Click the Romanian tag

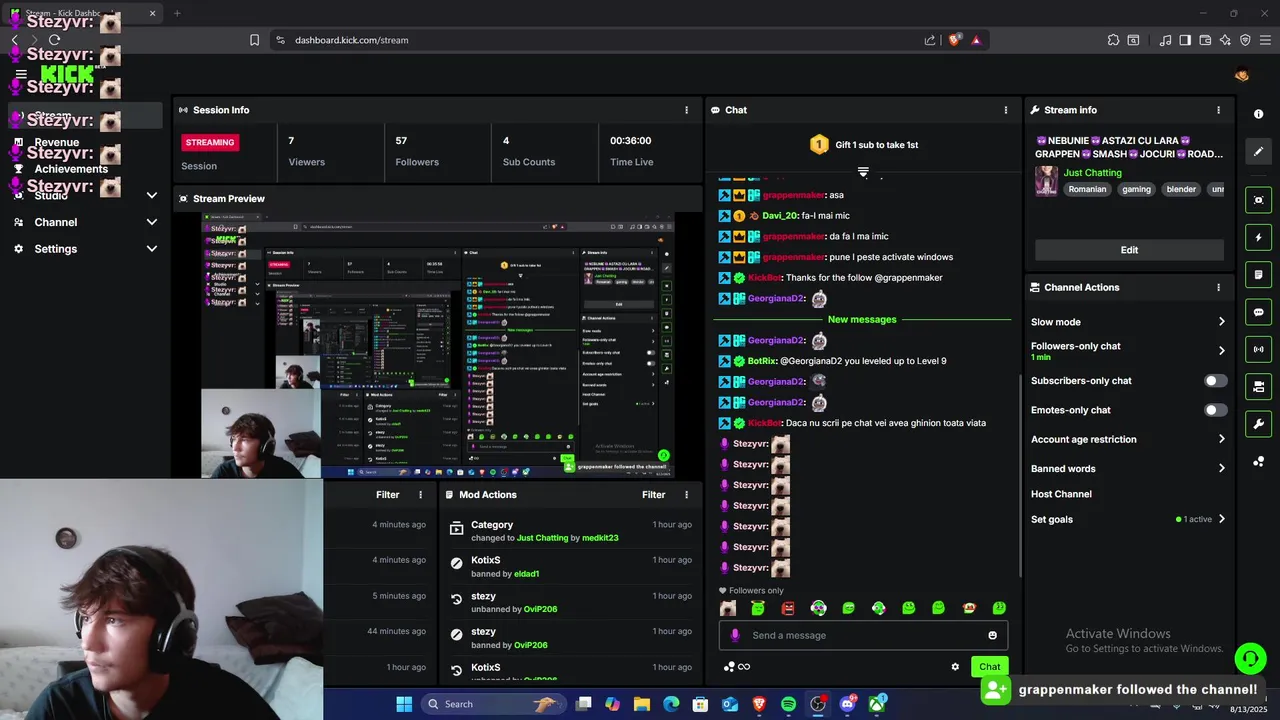click(1087, 189)
